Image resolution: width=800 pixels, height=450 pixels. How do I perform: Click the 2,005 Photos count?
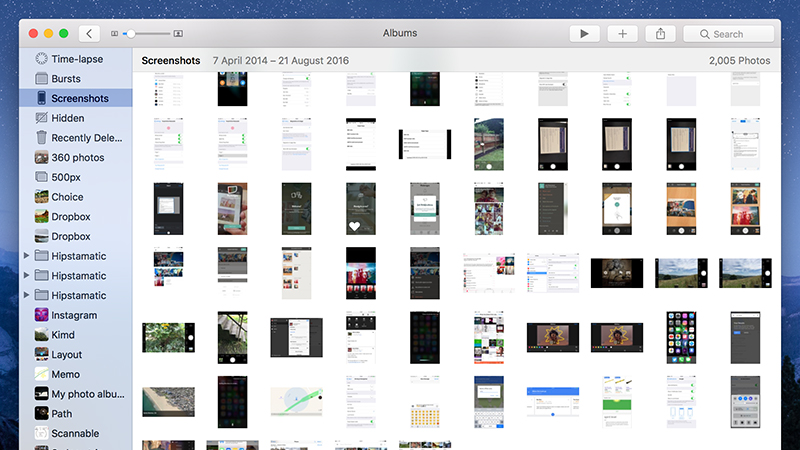739,60
